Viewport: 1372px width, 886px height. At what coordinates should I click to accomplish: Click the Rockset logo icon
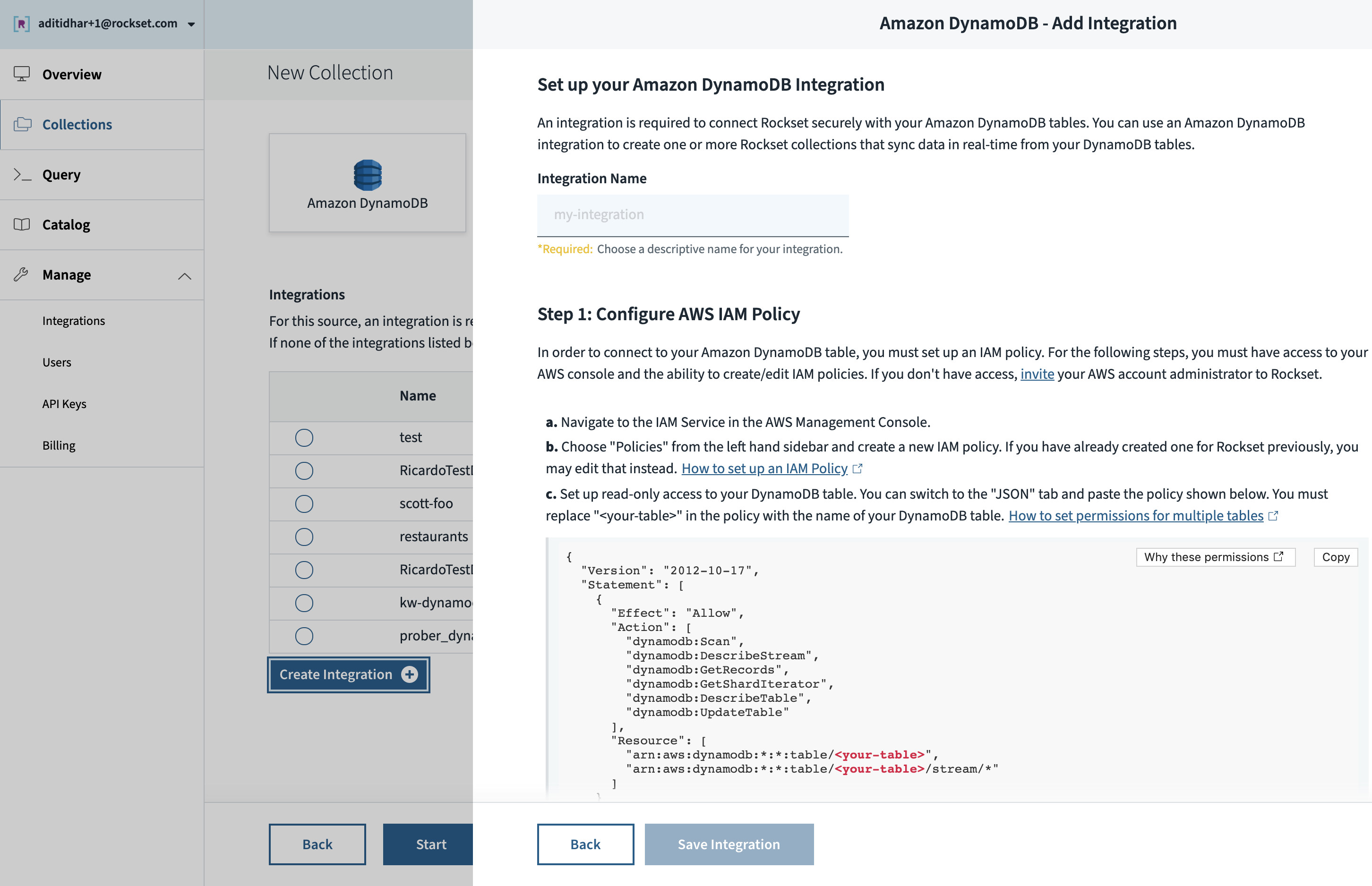click(x=21, y=24)
